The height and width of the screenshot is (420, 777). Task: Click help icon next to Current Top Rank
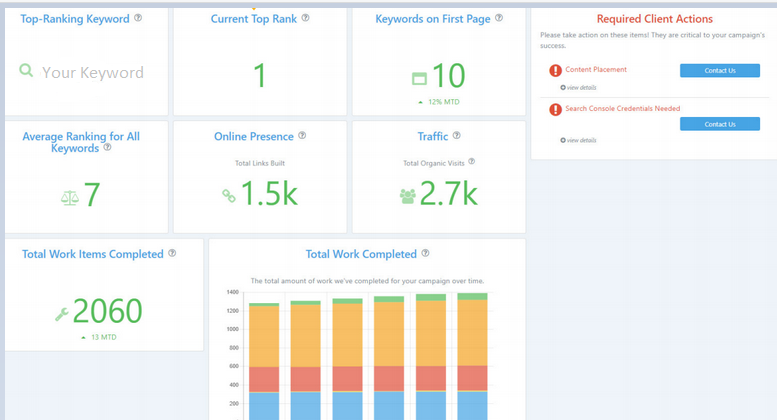click(305, 18)
